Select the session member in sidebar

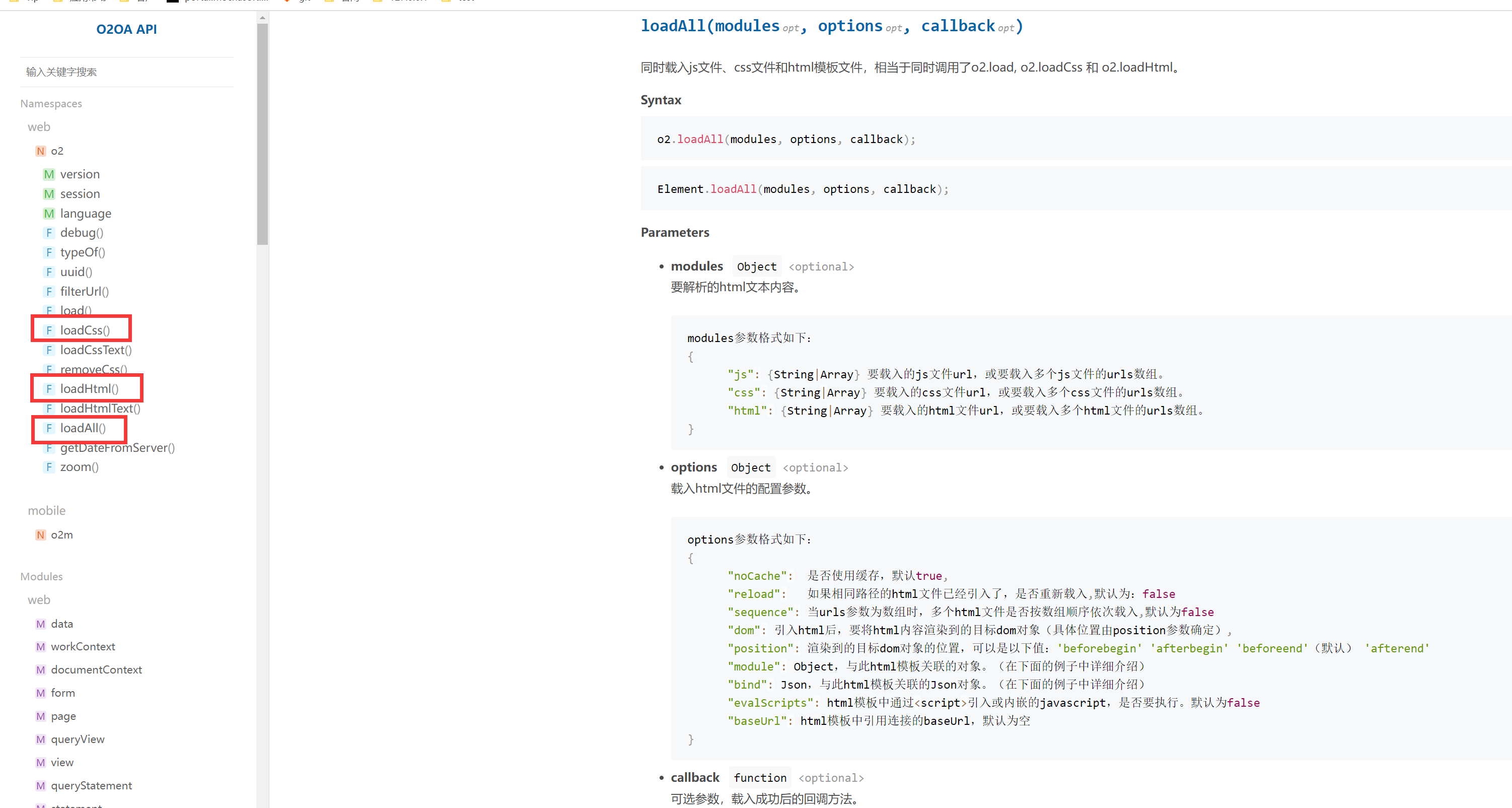pos(80,194)
